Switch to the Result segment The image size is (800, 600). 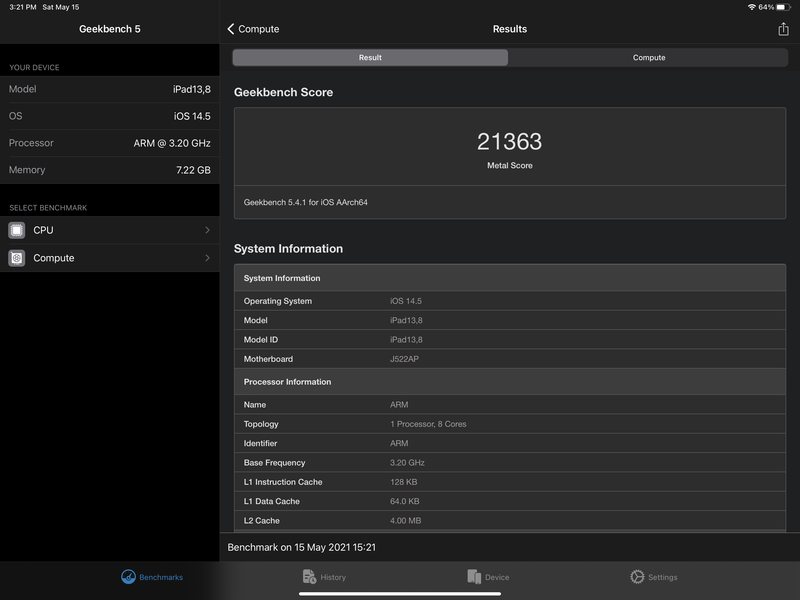tap(370, 58)
